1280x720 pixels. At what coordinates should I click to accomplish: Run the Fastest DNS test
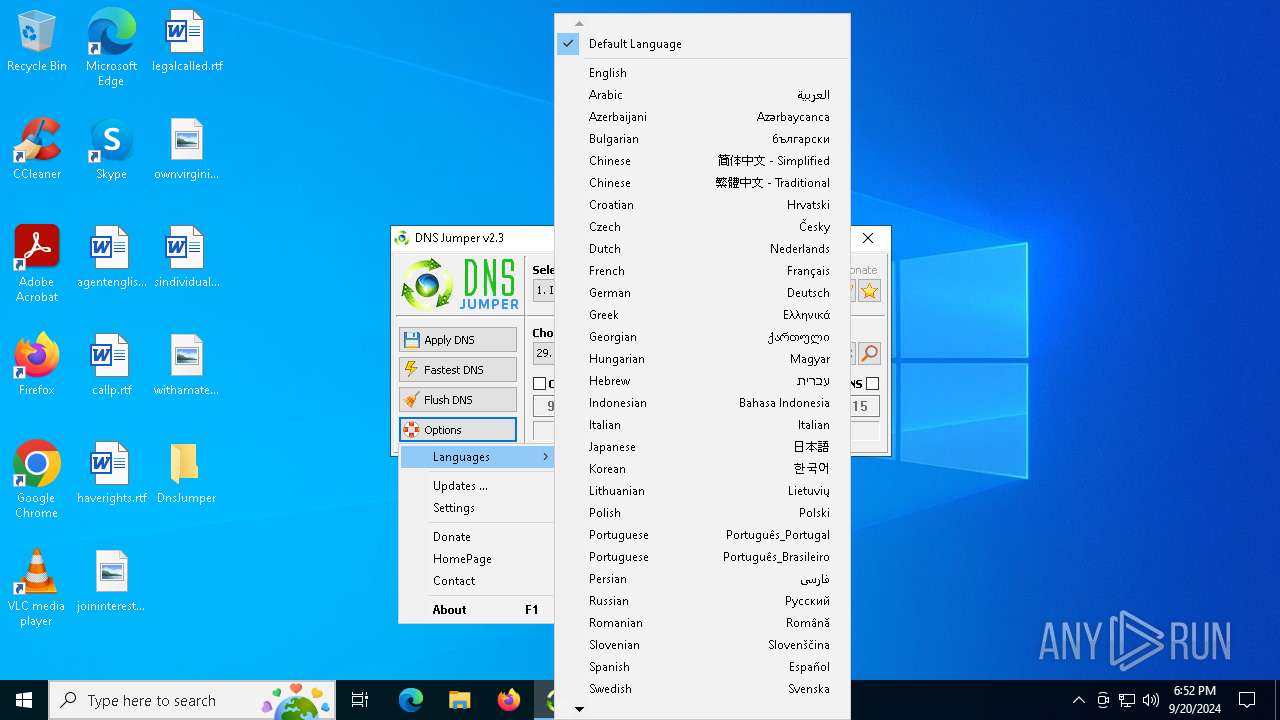[x=458, y=370]
